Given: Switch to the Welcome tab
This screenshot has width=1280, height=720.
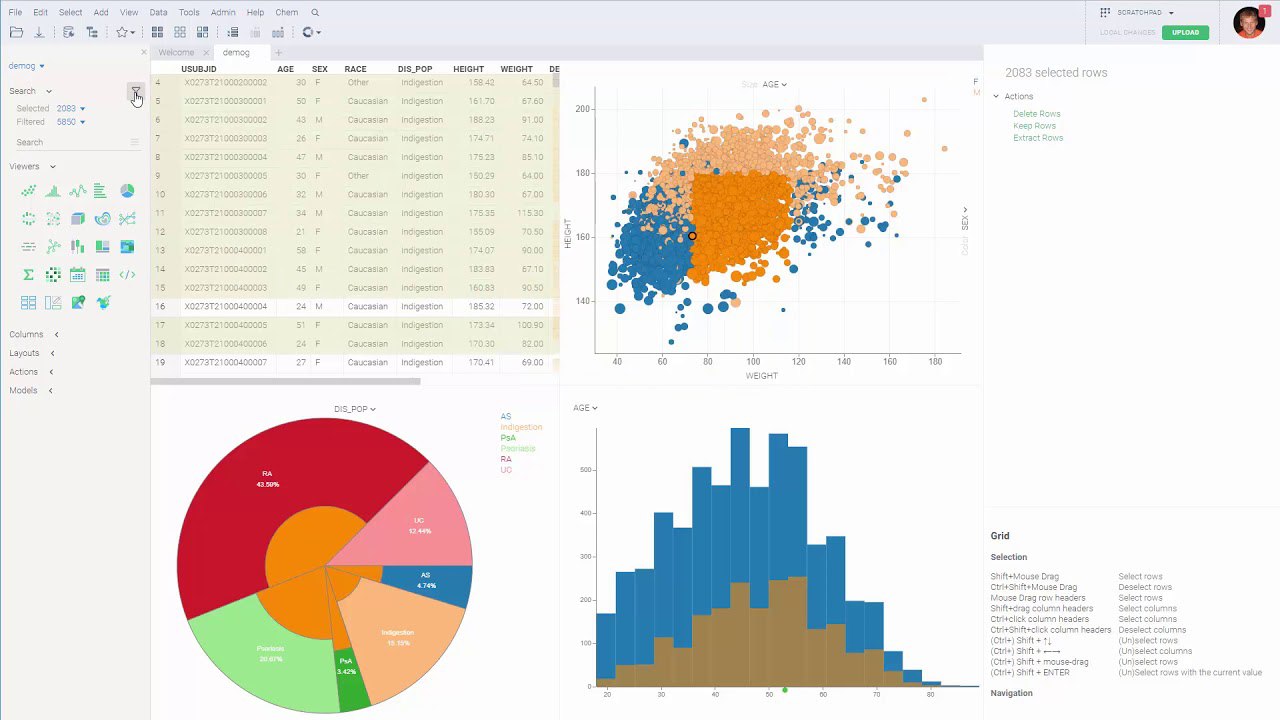Looking at the screenshot, I should pos(176,52).
